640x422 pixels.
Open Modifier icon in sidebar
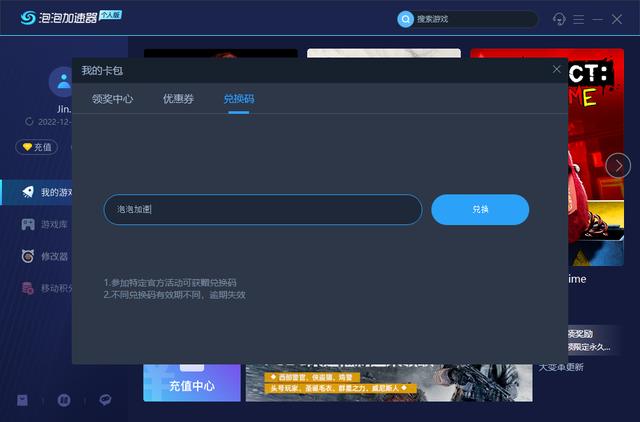(x=28, y=256)
